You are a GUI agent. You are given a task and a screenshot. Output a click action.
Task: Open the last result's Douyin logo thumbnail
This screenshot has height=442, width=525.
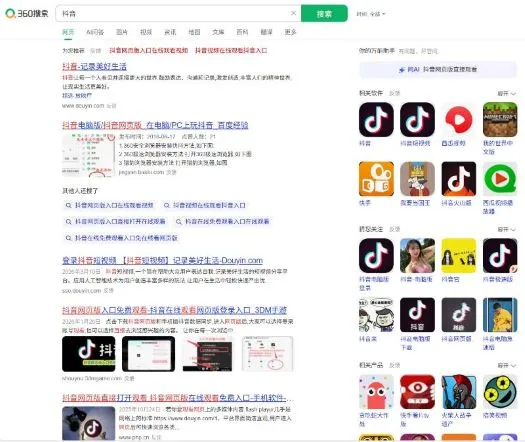[x=88, y=423]
